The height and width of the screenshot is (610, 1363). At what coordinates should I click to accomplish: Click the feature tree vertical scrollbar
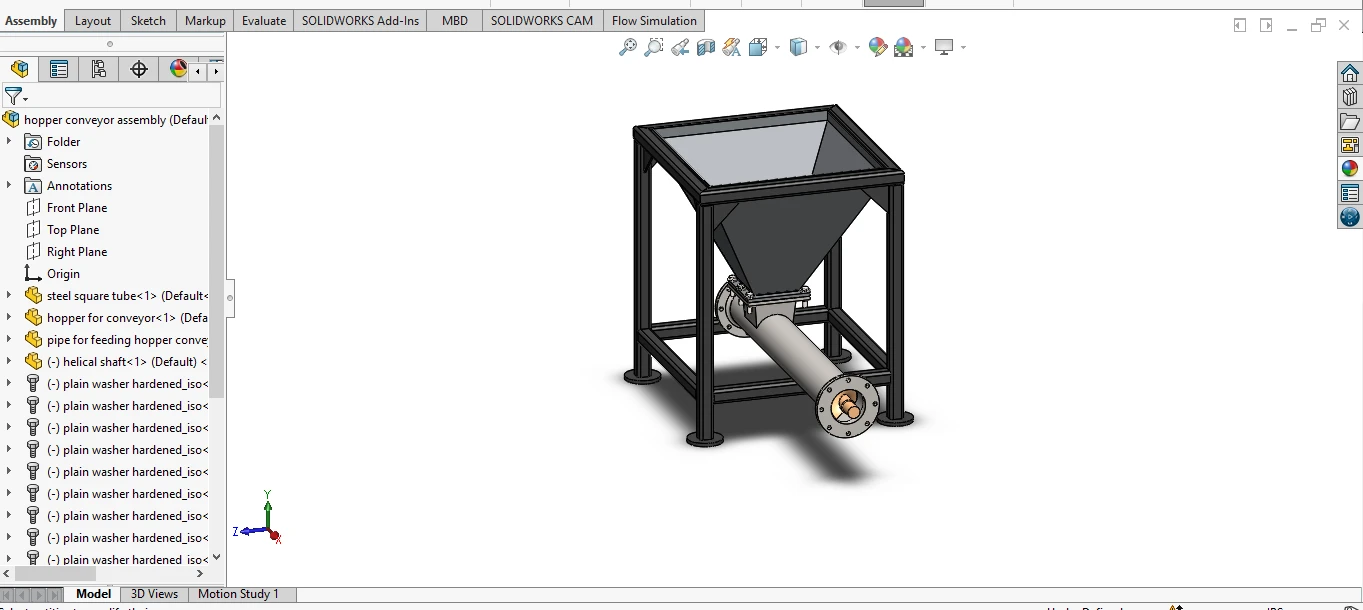pos(217,260)
